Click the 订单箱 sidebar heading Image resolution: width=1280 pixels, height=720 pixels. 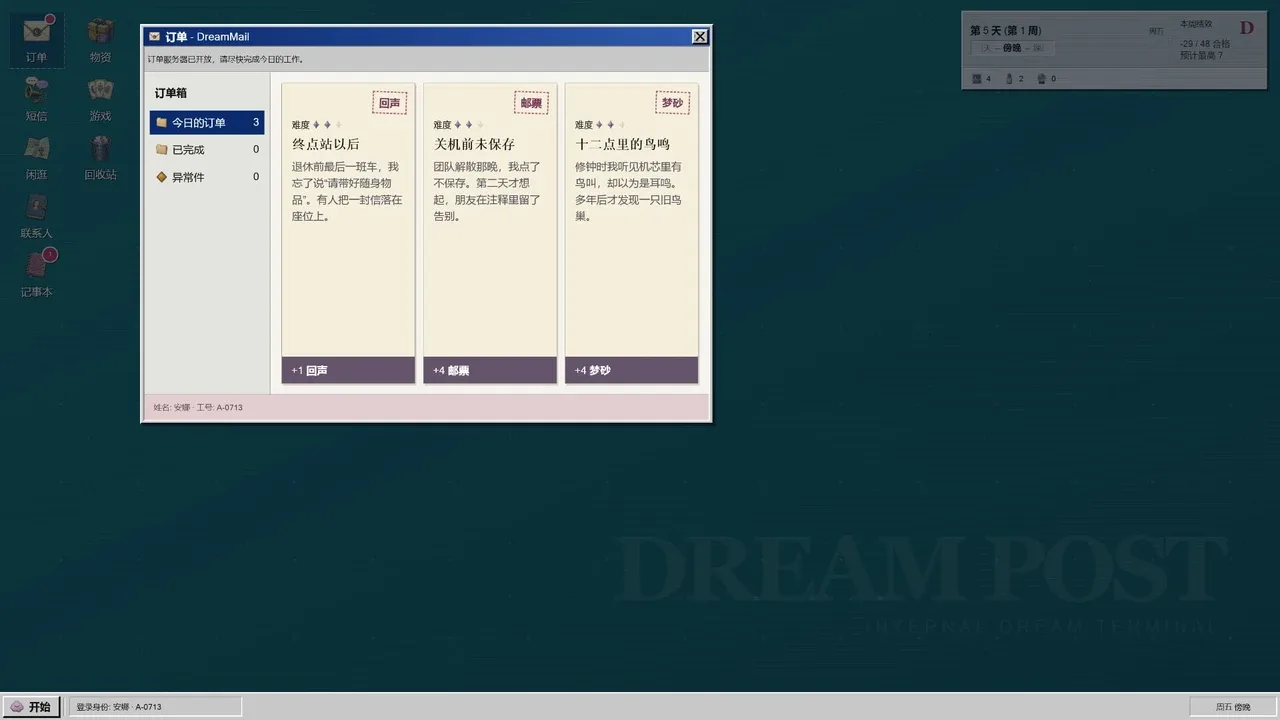pyautogui.click(x=170, y=93)
